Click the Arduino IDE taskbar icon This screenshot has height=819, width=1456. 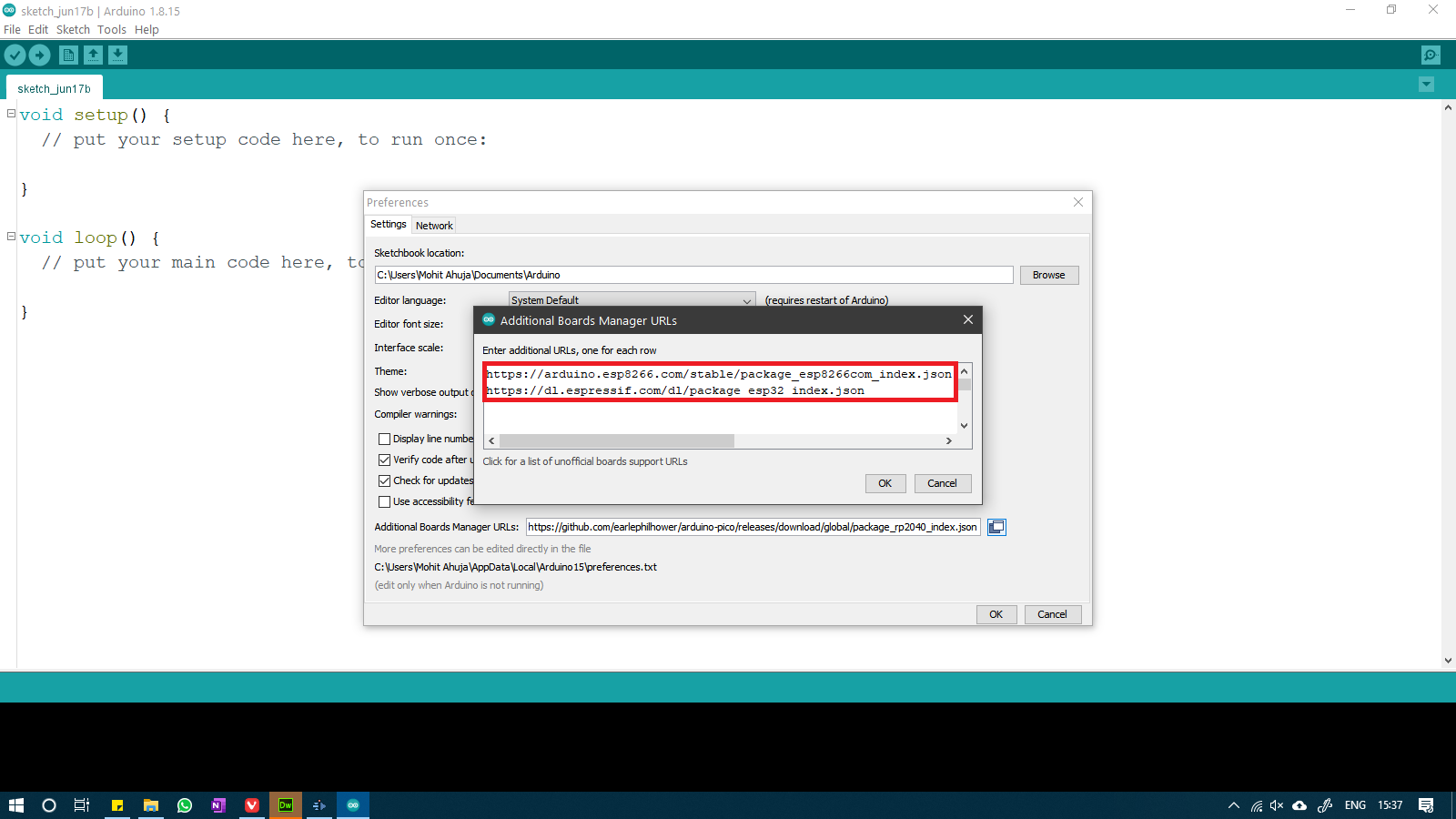pyautogui.click(x=353, y=805)
